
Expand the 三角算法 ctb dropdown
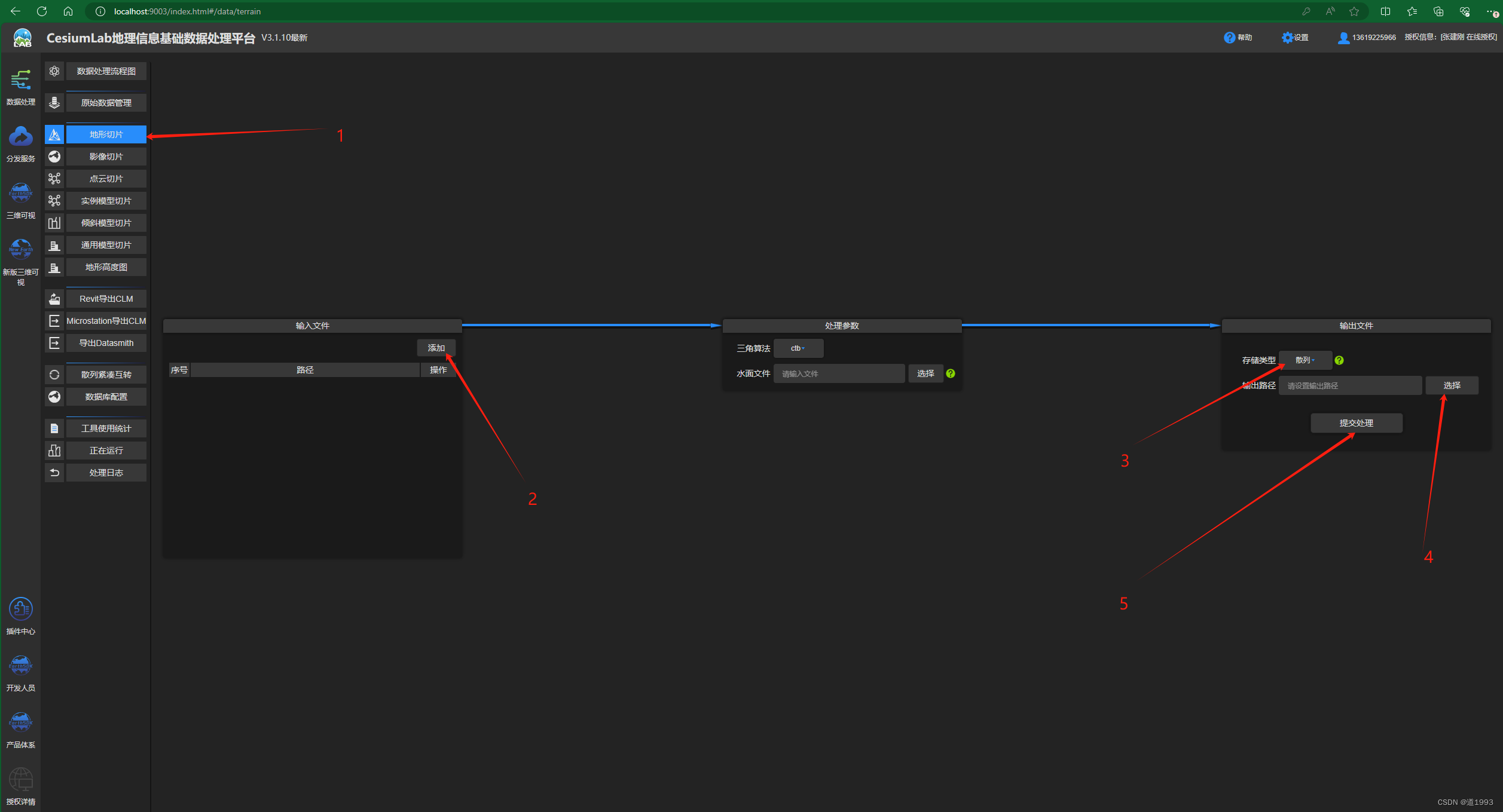coord(798,348)
